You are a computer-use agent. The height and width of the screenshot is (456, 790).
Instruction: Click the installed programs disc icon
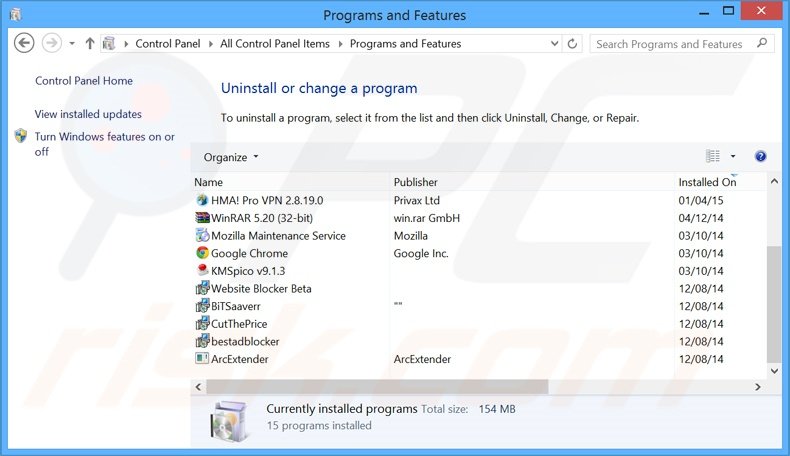[x=229, y=421]
